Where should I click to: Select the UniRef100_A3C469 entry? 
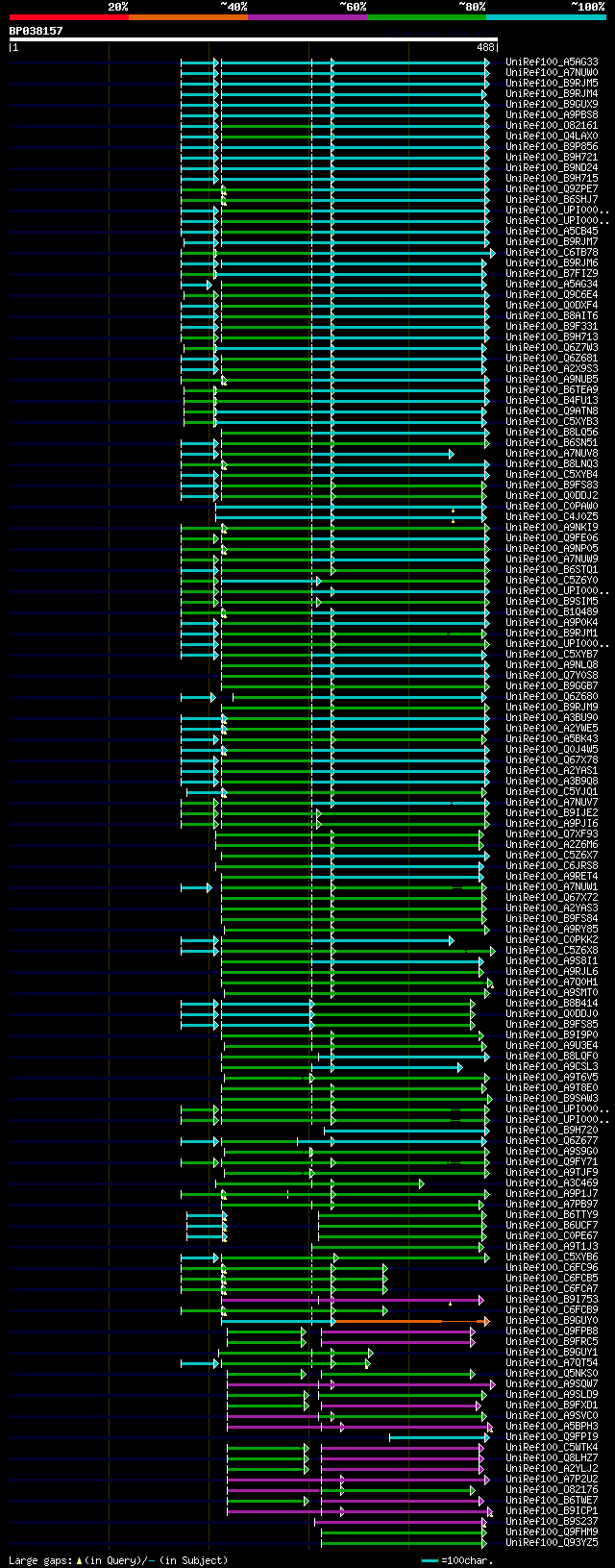point(552,1182)
